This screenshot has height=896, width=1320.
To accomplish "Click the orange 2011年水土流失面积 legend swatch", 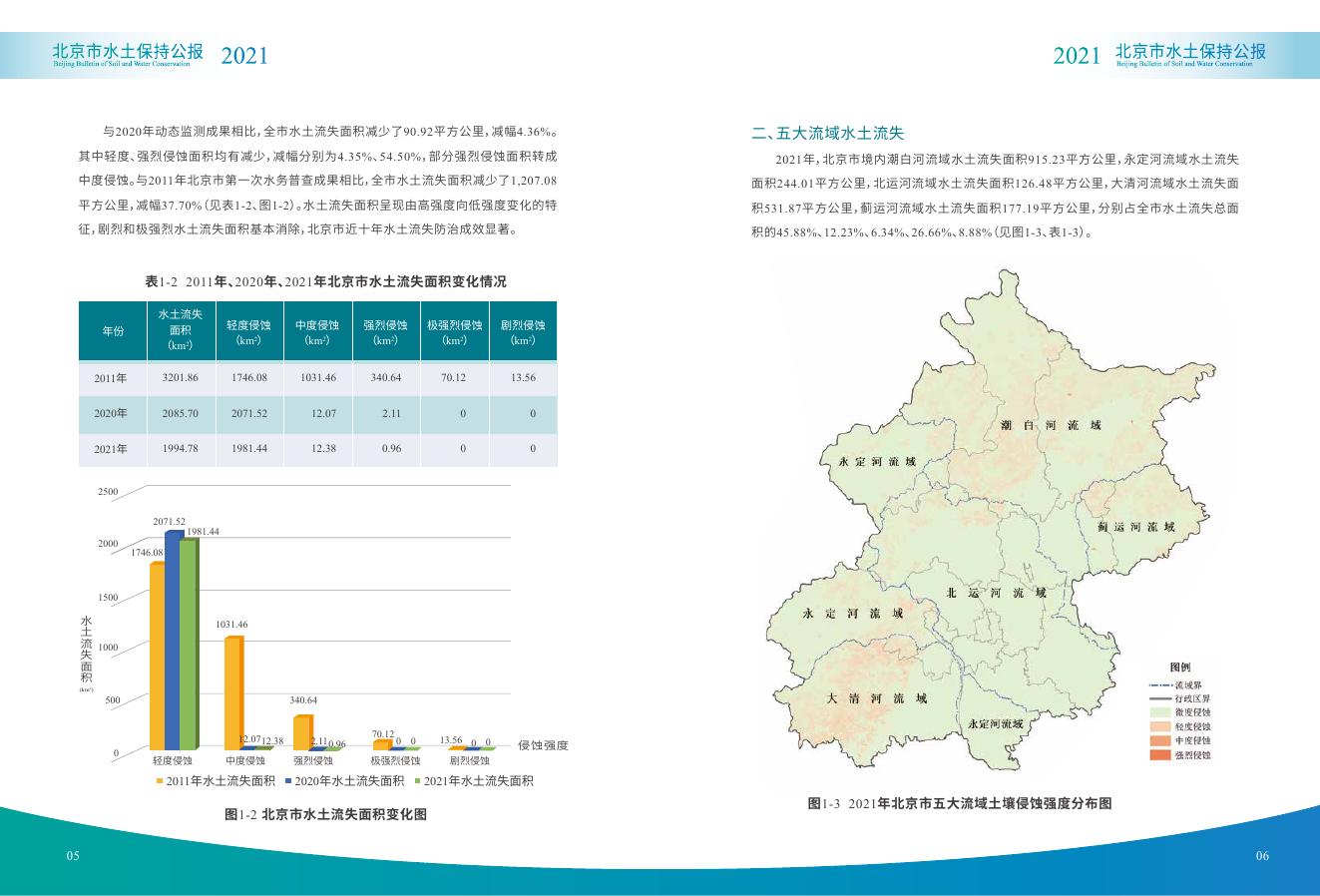I will 159,781.
